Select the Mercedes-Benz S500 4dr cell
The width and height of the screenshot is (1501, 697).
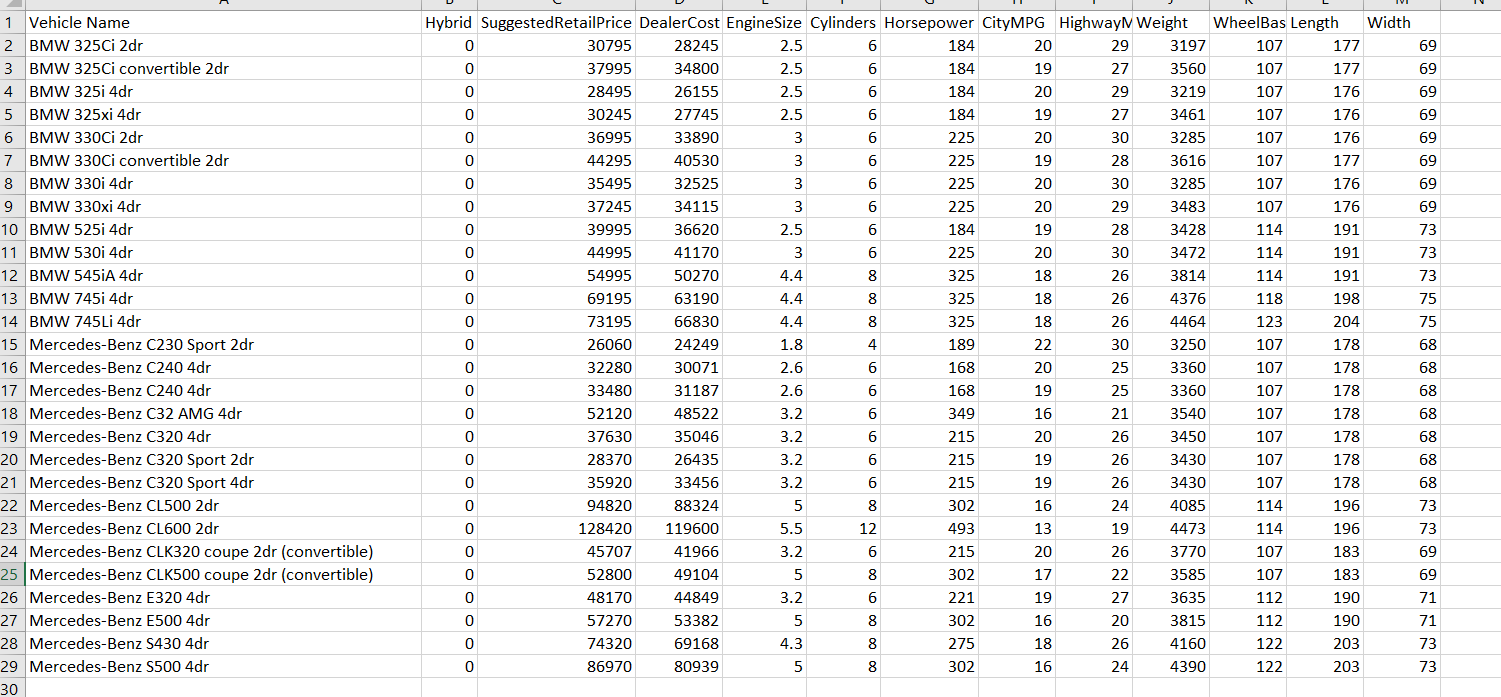pos(223,666)
